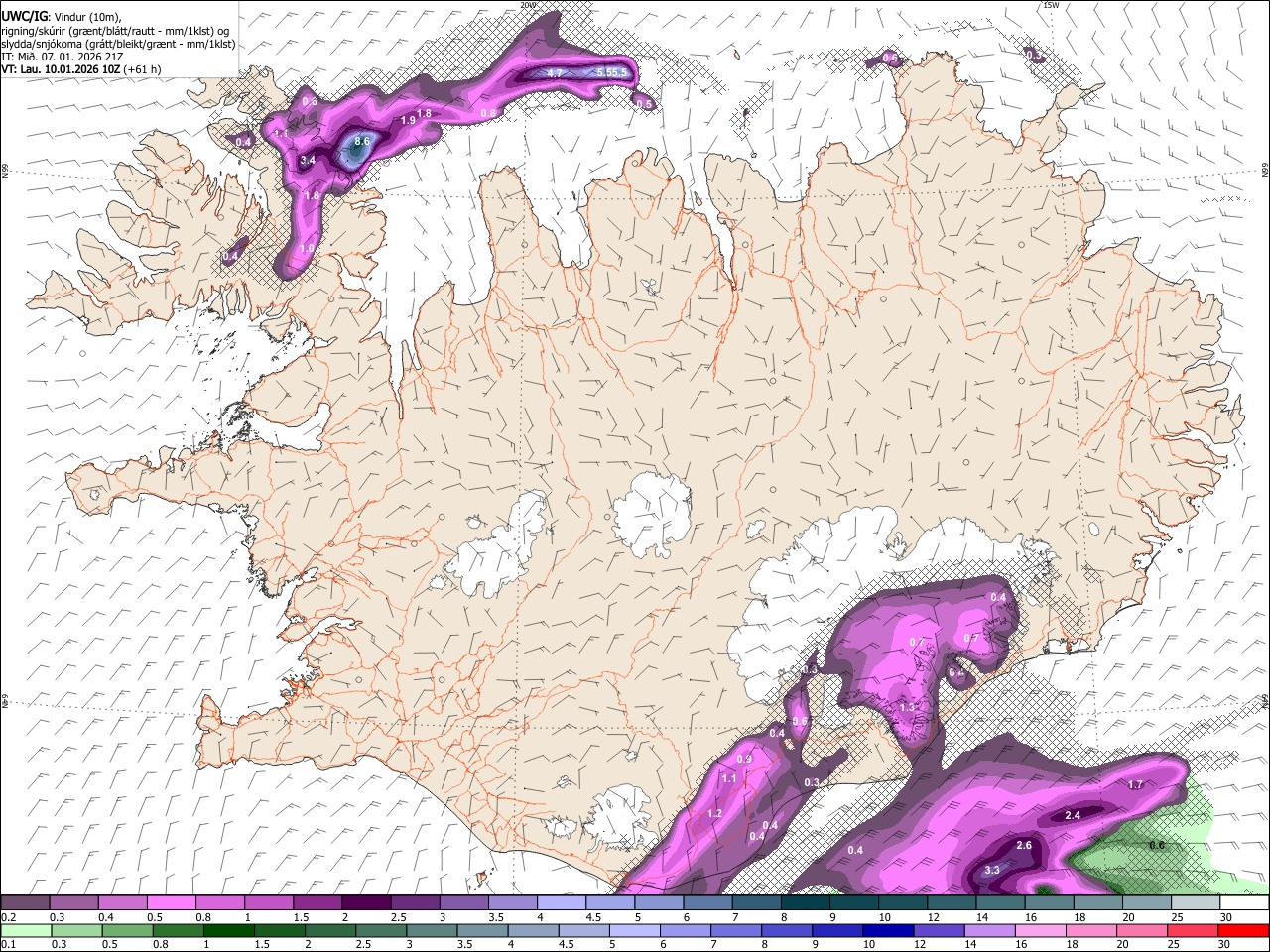Click the 'IT: Mið. 07. 01. 2026 21Z' line
The image size is (1270, 952).
63,57
